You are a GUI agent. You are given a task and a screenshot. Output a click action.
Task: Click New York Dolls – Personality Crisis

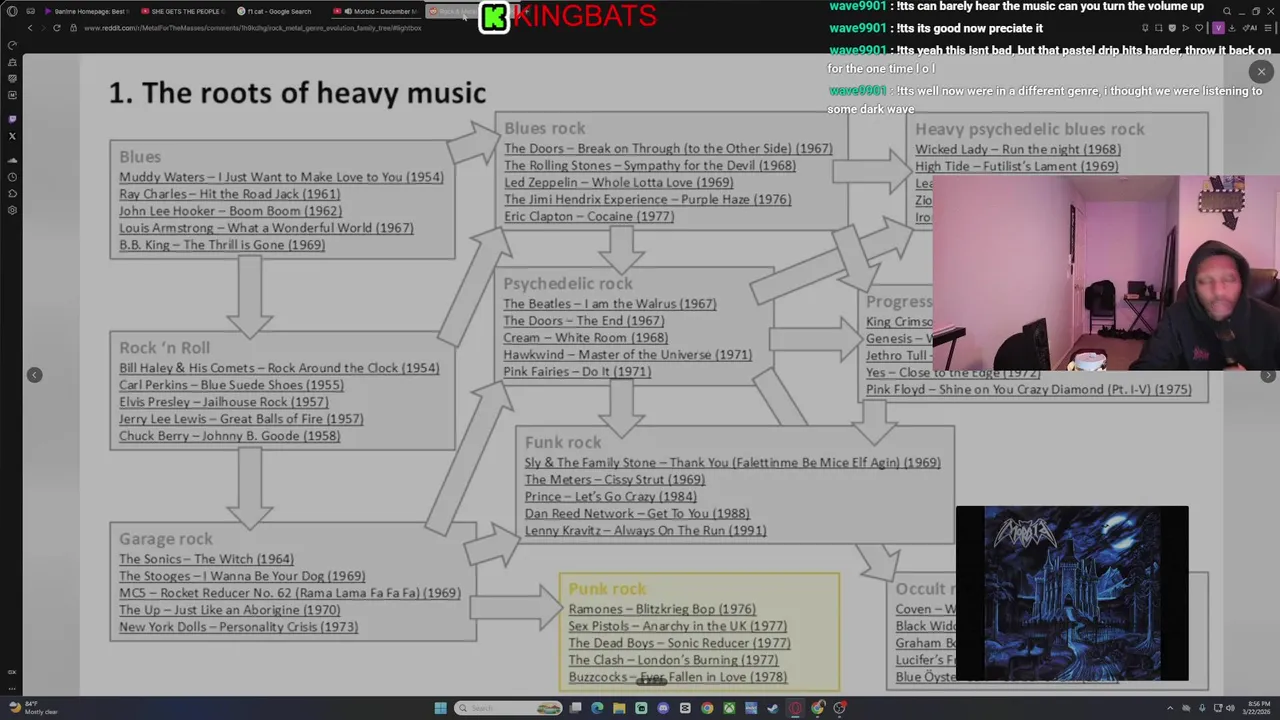238,627
